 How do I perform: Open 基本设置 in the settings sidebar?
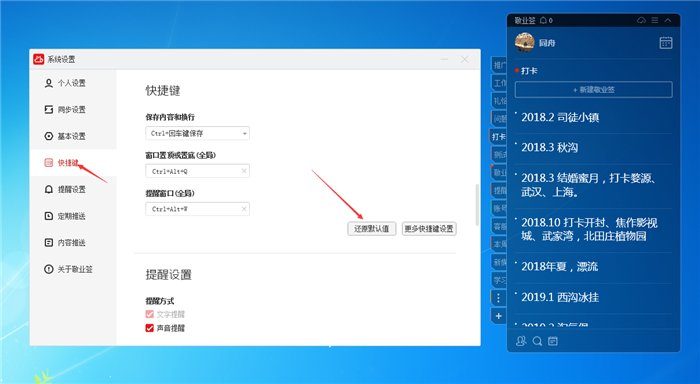(65, 136)
